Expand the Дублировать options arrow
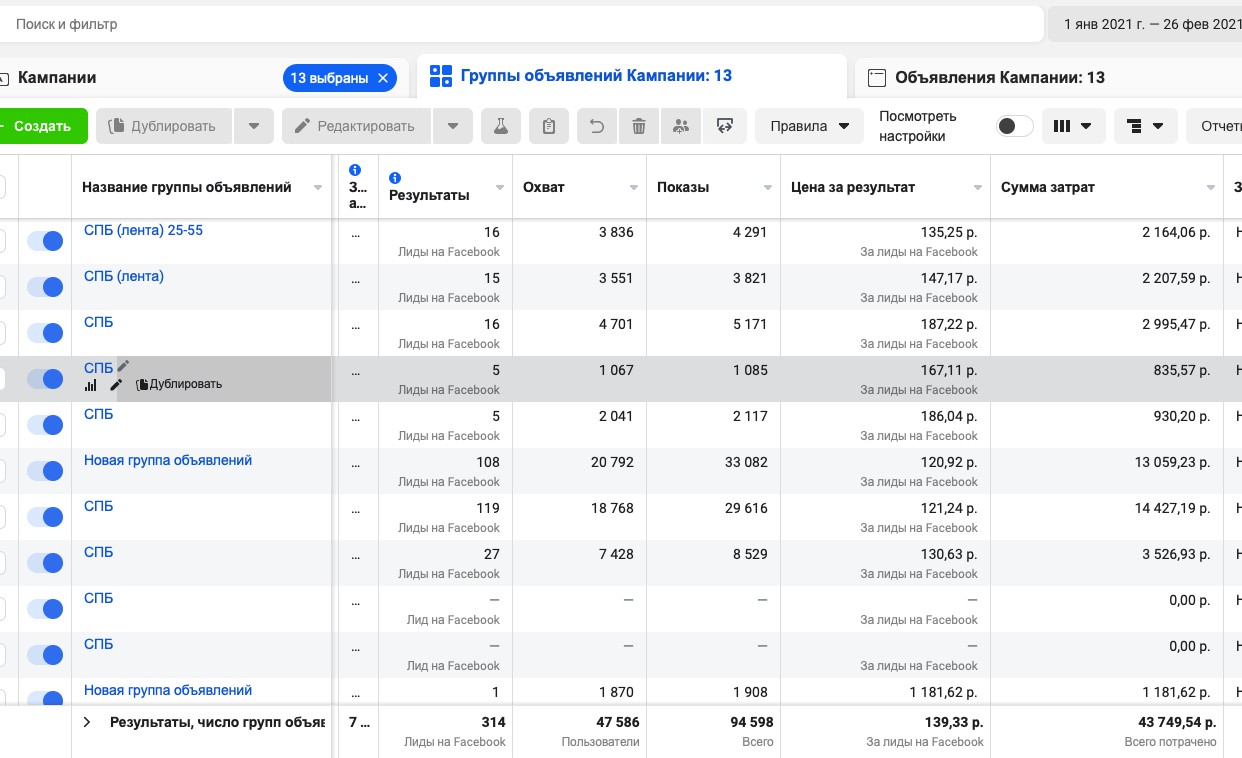The width and height of the screenshot is (1242, 758). tap(254, 126)
